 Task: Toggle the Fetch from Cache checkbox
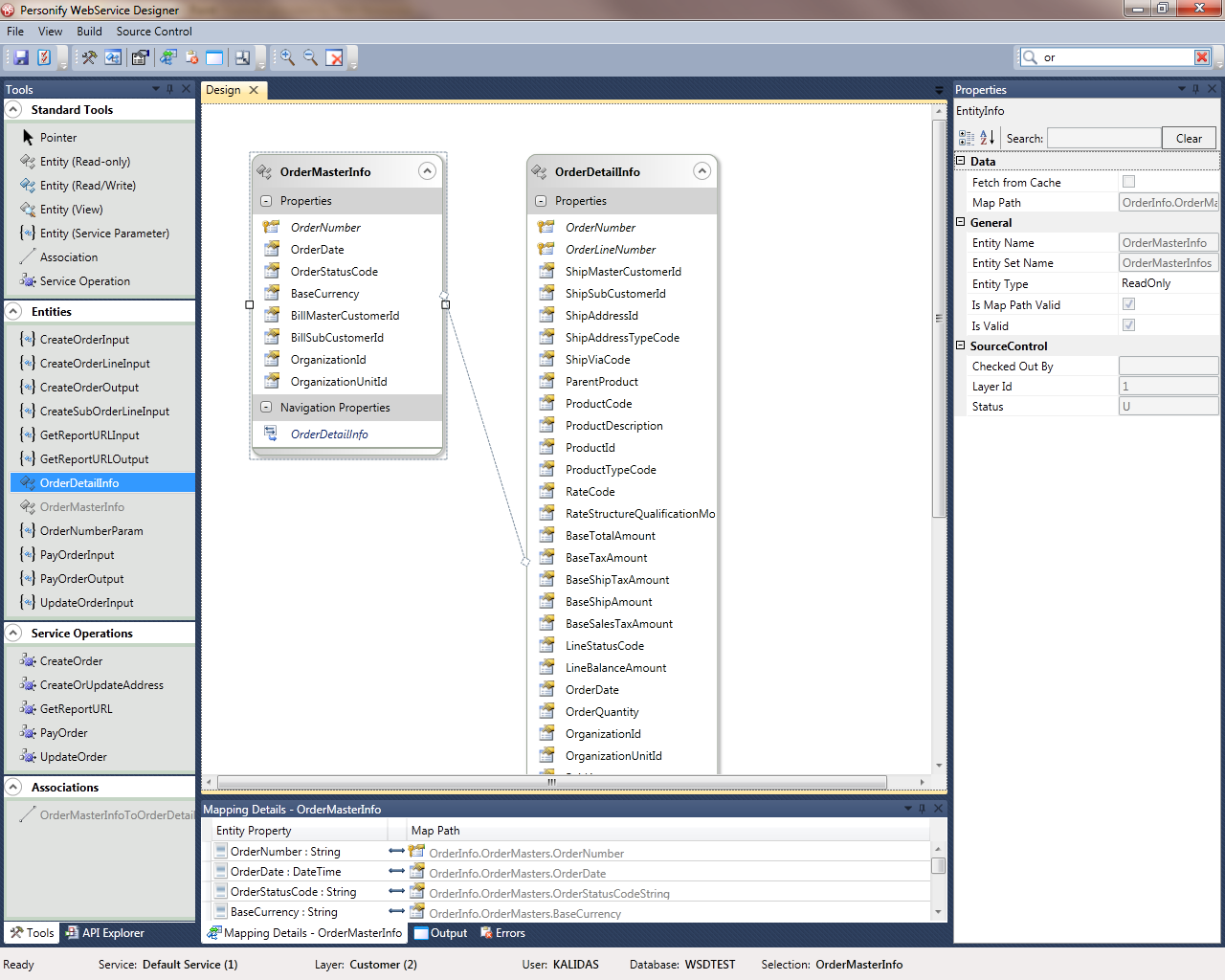point(1128,182)
